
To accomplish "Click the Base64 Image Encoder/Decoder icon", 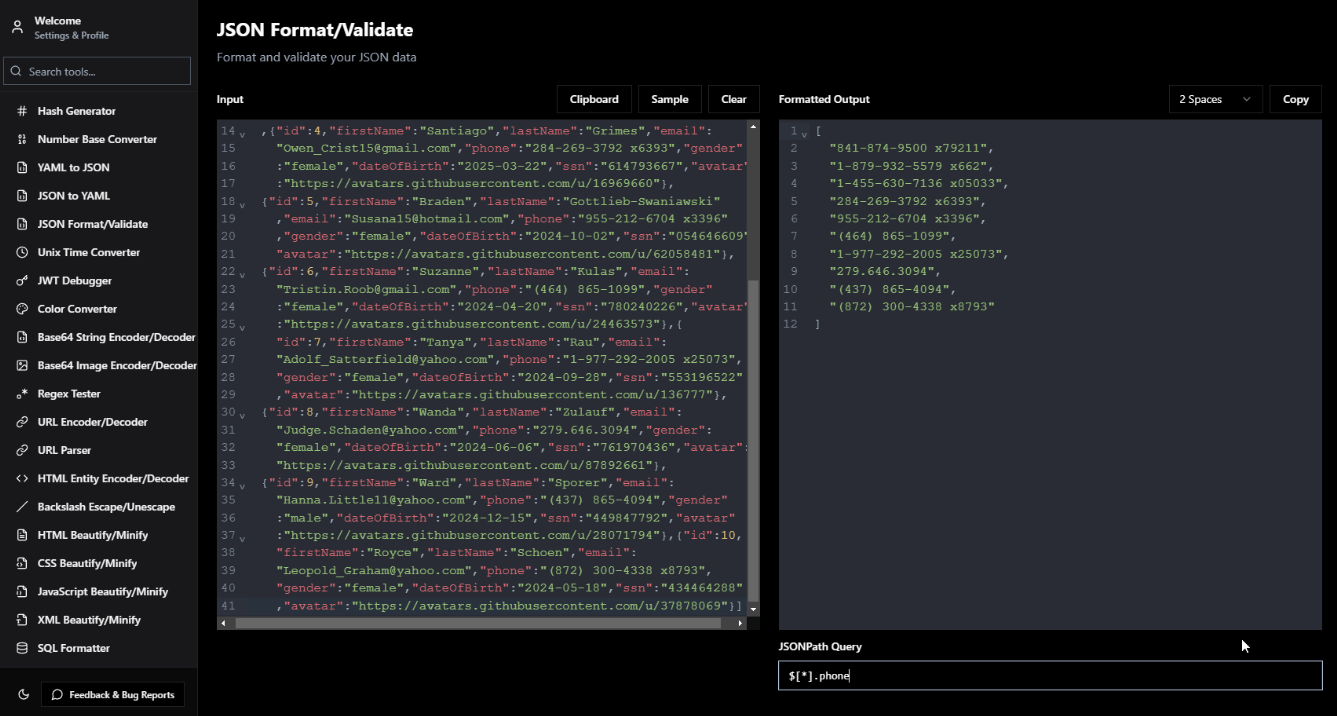I will tap(22, 366).
